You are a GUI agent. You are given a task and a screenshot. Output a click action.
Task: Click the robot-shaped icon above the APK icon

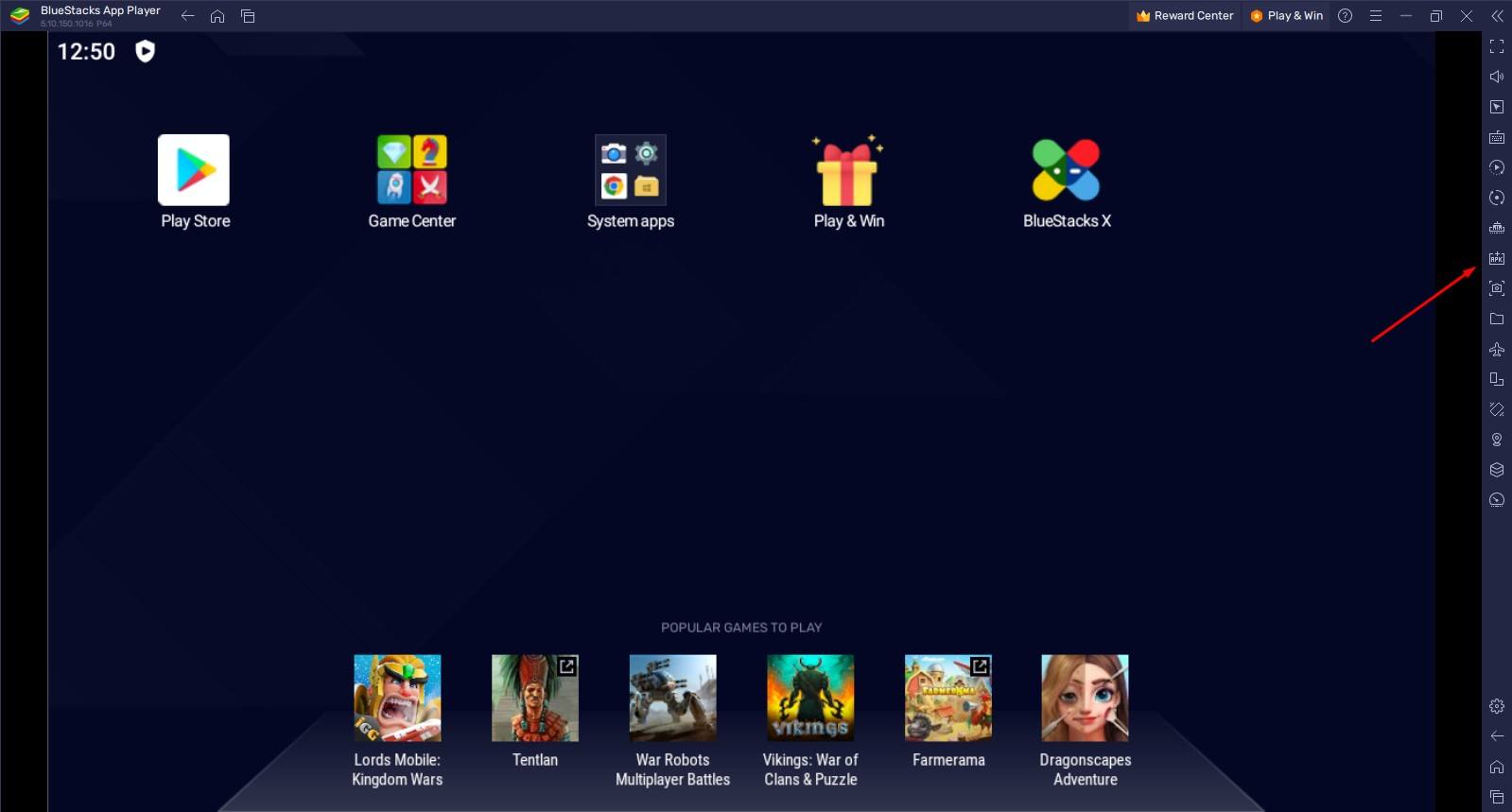pyautogui.click(x=1497, y=228)
